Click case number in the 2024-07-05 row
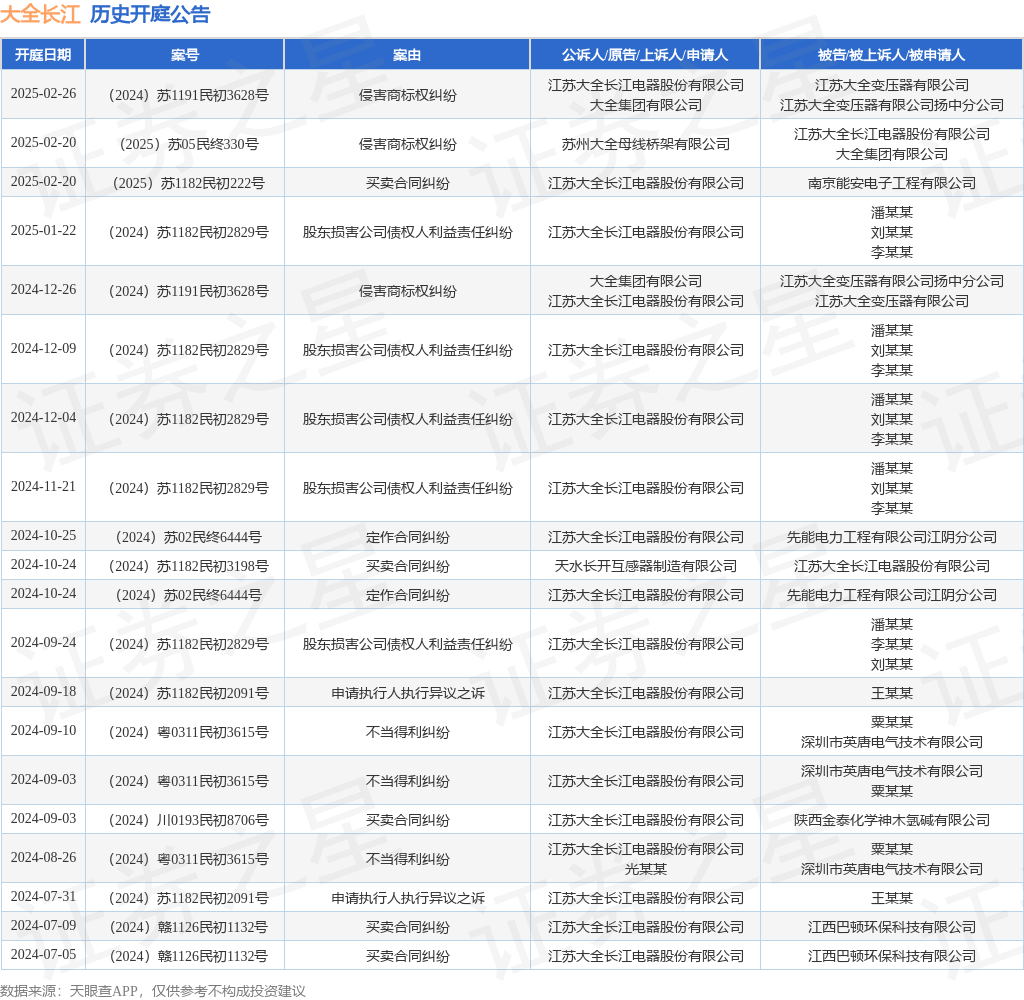Screen dimensions: 1024x1000 [189, 957]
